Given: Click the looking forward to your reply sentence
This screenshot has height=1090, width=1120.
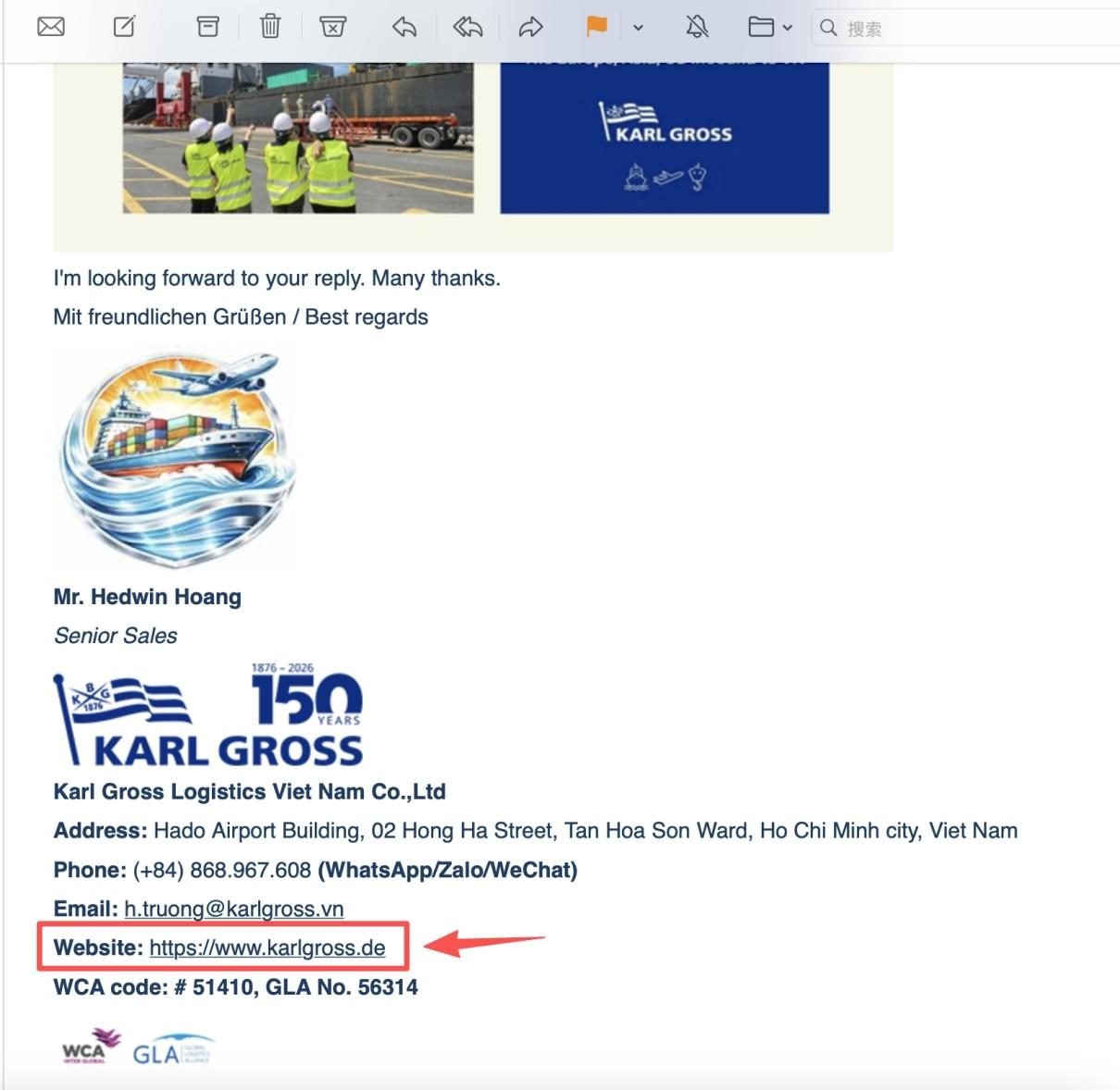Looking at the screenshot, I should [277, 279].
